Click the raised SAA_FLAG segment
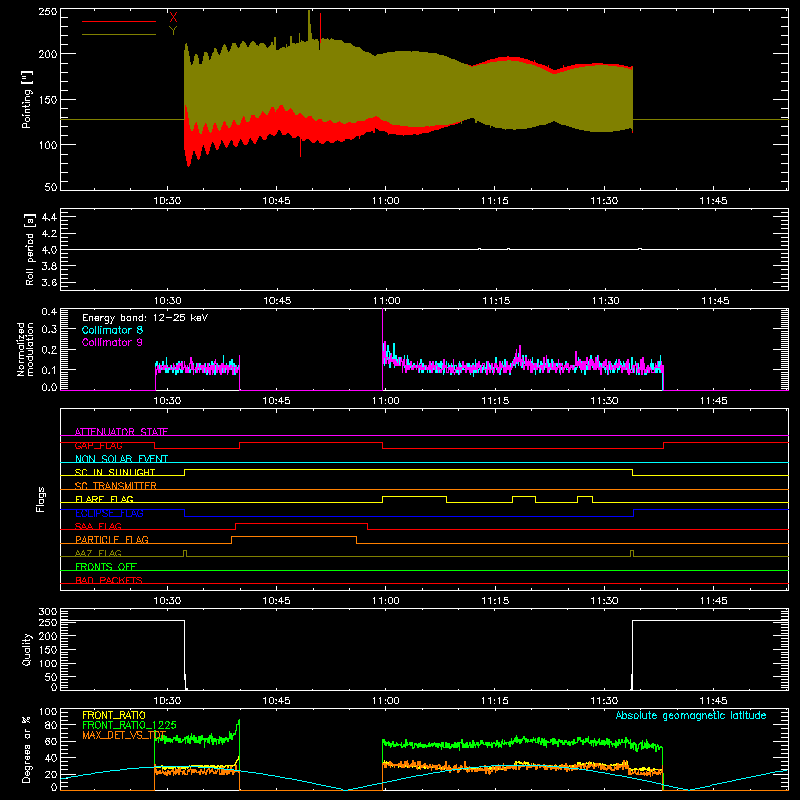Screen dimensions: 800x800 point(302,523)
